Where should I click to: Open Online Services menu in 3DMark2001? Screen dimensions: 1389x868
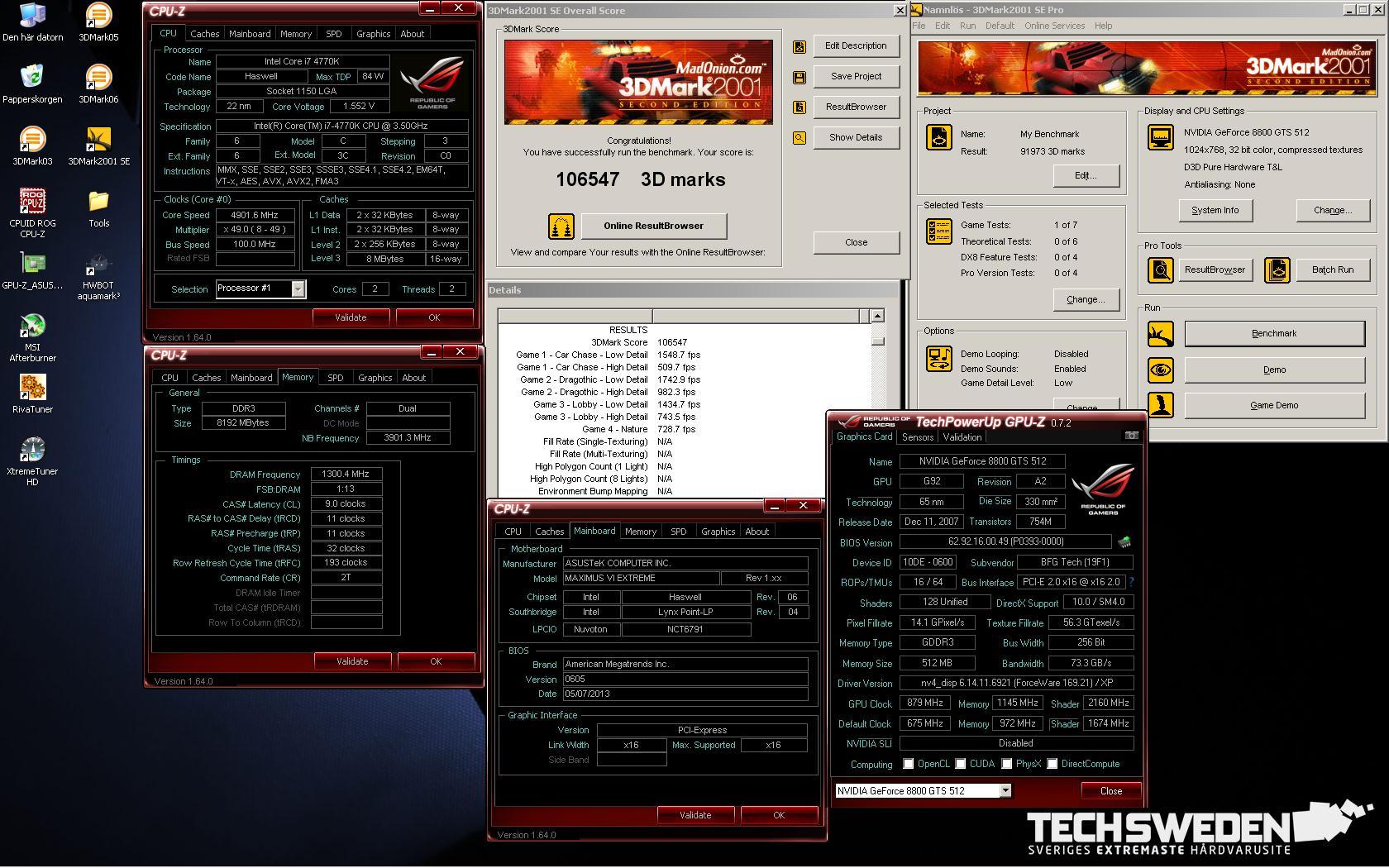pos(1054,26)
